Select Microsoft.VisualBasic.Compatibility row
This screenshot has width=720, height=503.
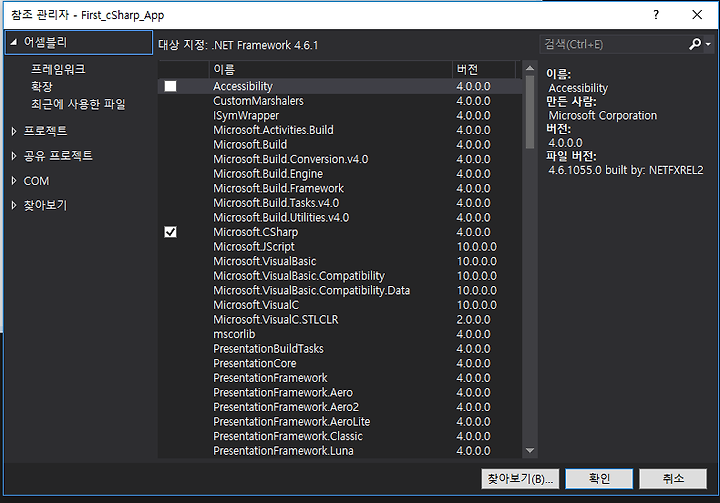point(340,276)
